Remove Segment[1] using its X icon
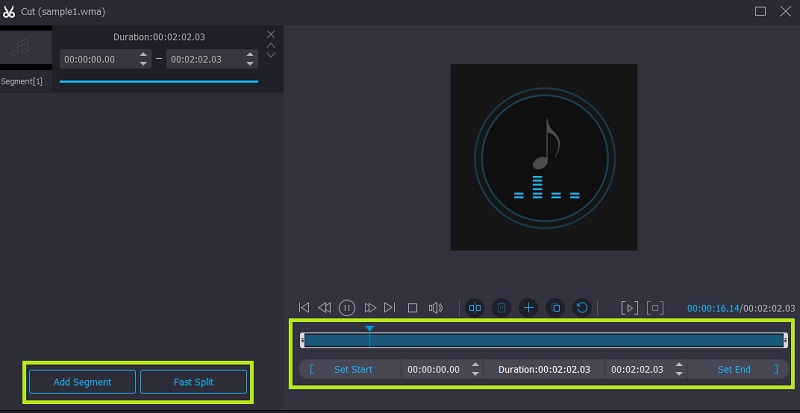Viewport: 800px width, 413px height. pos(270,35)
